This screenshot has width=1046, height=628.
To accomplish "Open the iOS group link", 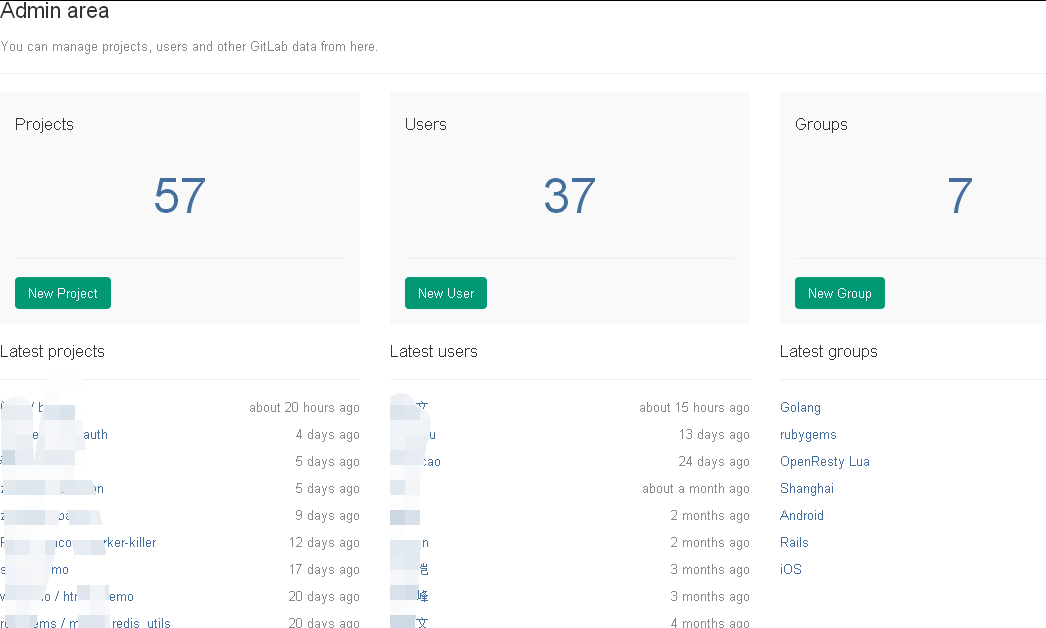I will (791, 569).
